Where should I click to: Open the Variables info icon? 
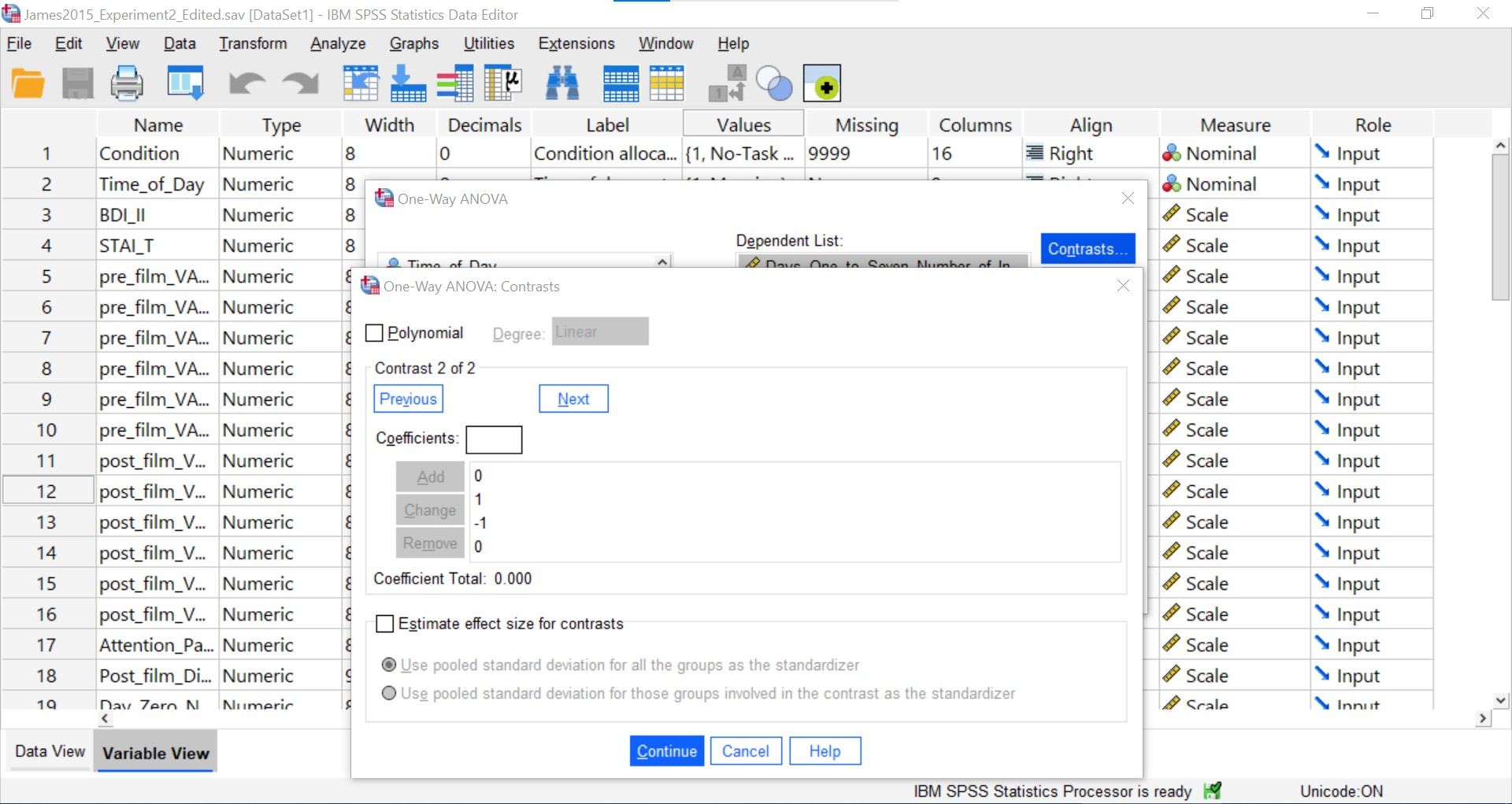pyautogui.click(x=455, y=83)
